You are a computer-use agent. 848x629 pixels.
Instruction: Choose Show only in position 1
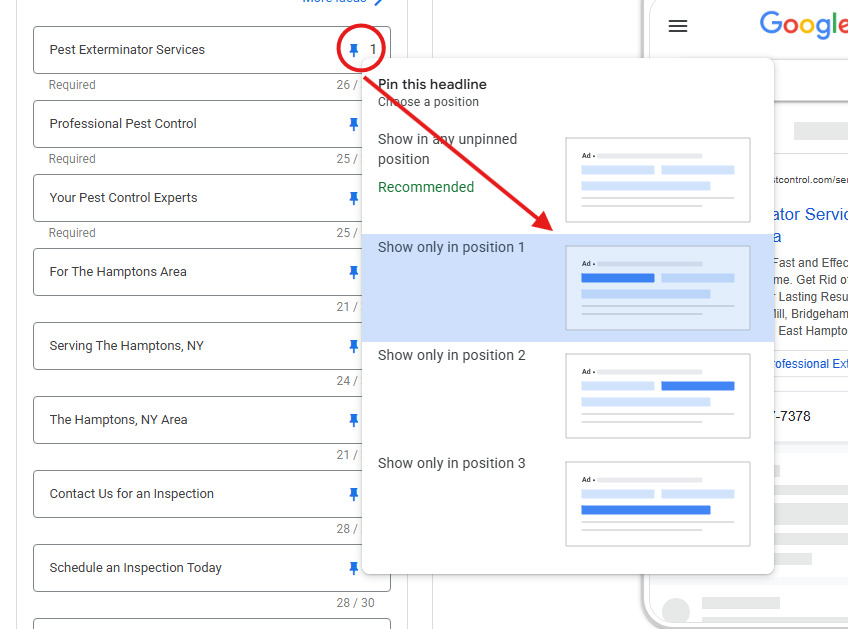[451, 247]
